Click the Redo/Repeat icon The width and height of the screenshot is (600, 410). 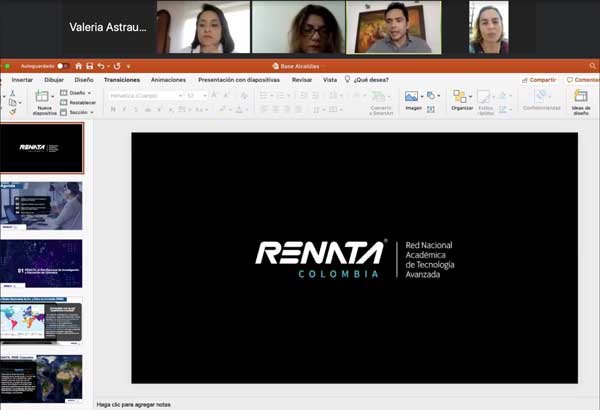click(x=117, y=66)
